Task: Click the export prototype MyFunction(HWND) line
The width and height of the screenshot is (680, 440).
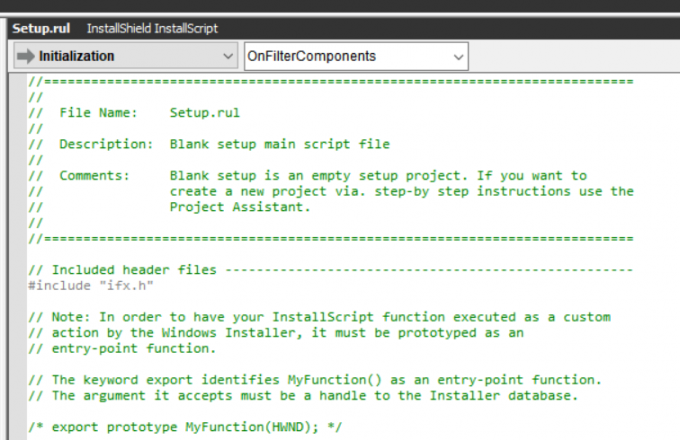Action: [188, 426]
